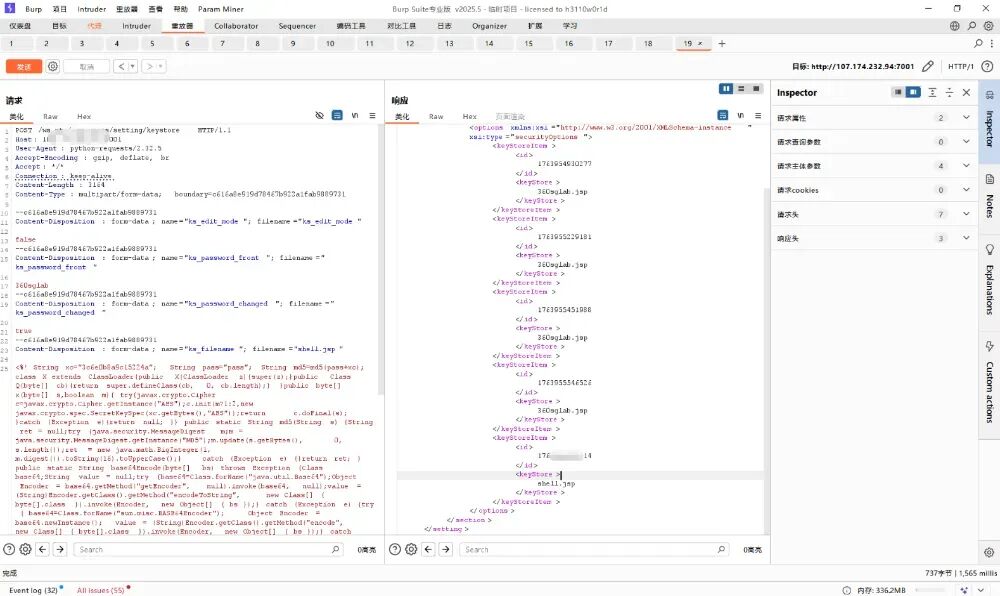Expand the request attributes section with count 2
This screenshot has width=1000, height=596.
point(874,118)
